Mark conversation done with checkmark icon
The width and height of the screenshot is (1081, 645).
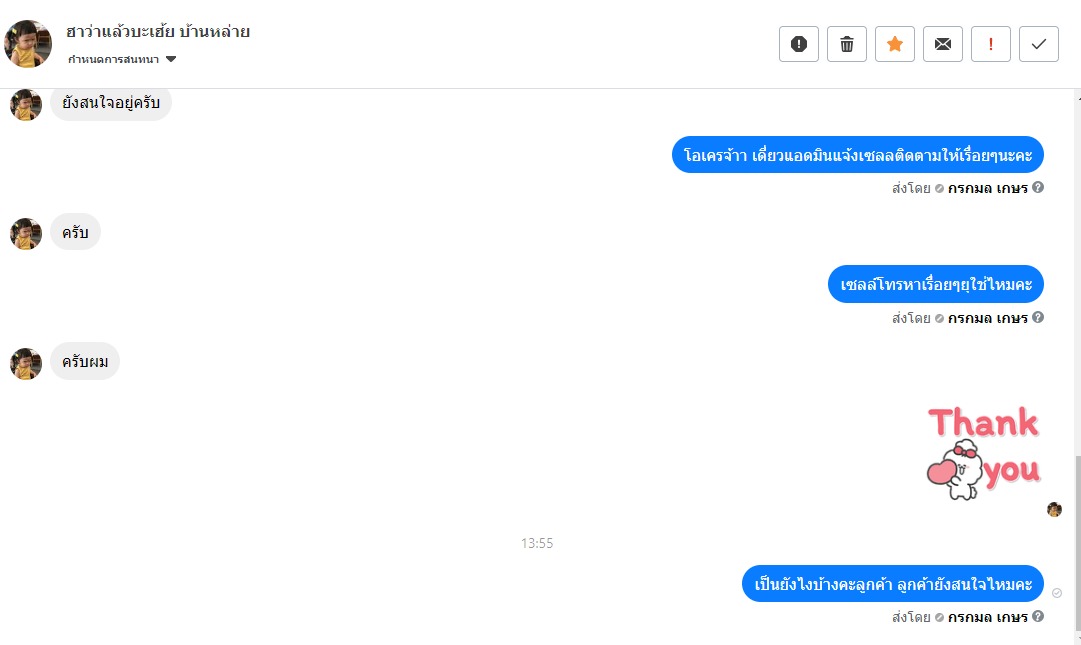pos(1039,44)
